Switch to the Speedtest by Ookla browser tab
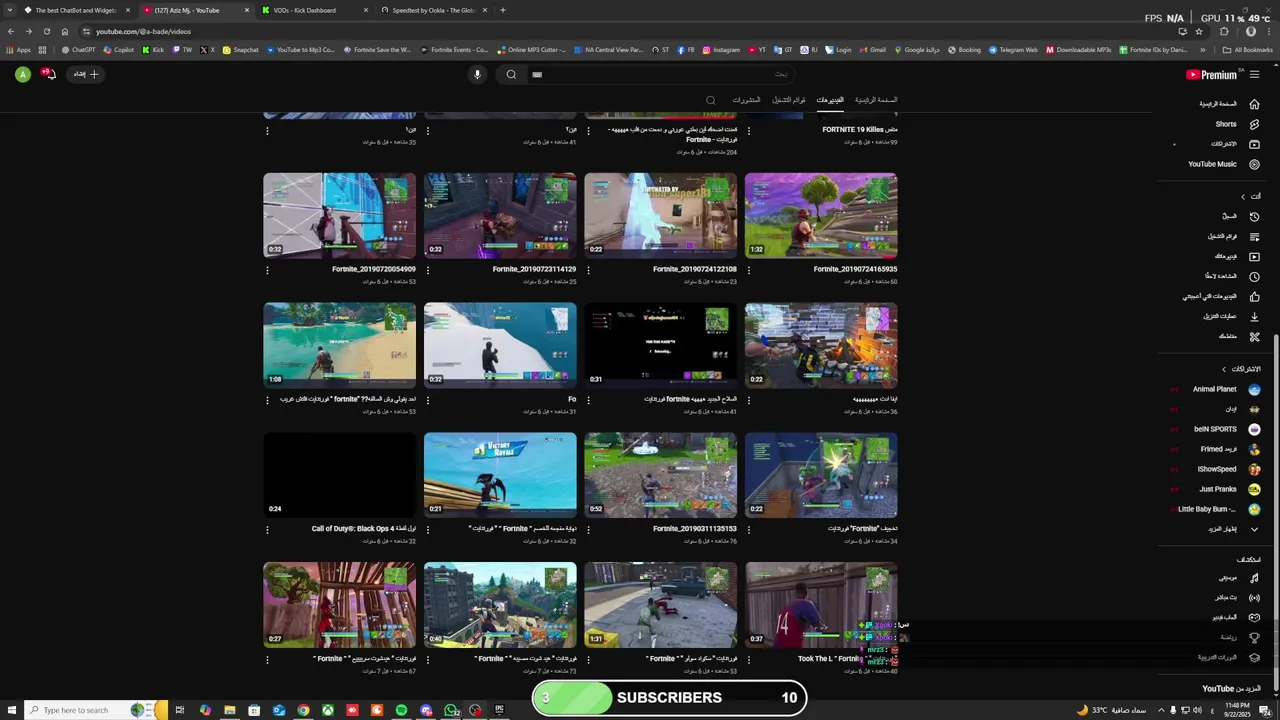 (x=434, y=10)
